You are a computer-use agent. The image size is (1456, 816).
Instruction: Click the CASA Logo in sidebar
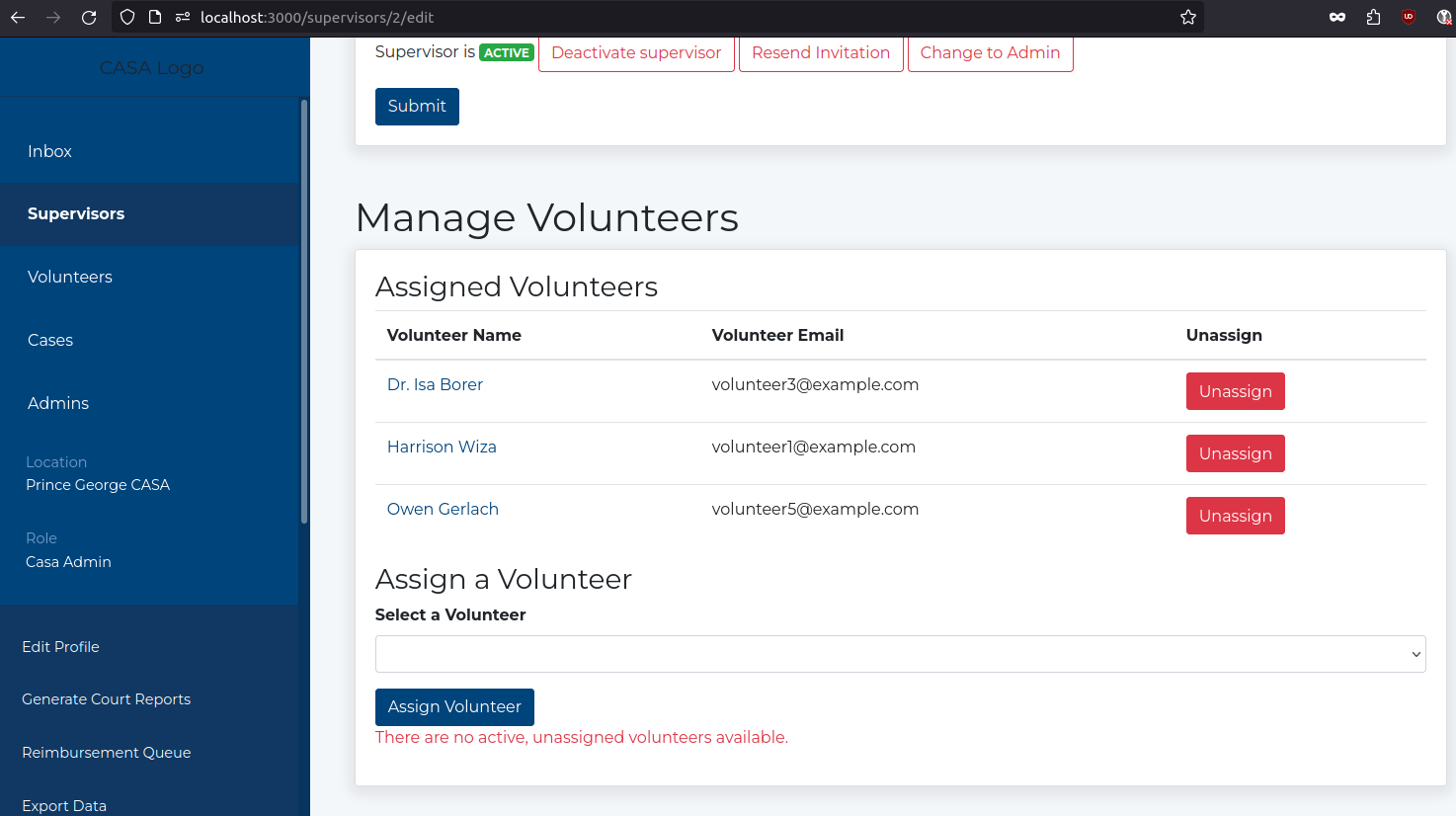click(x=151, y=68)
